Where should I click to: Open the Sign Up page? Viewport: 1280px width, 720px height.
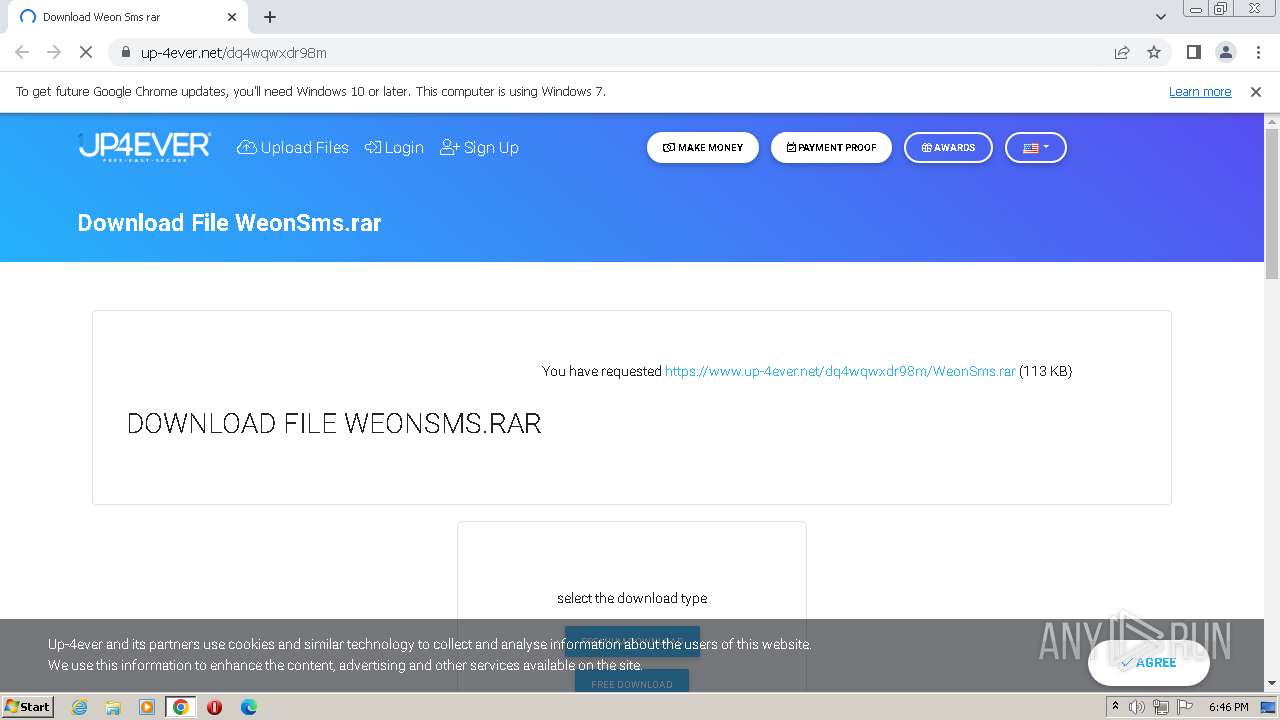[479, 147]
